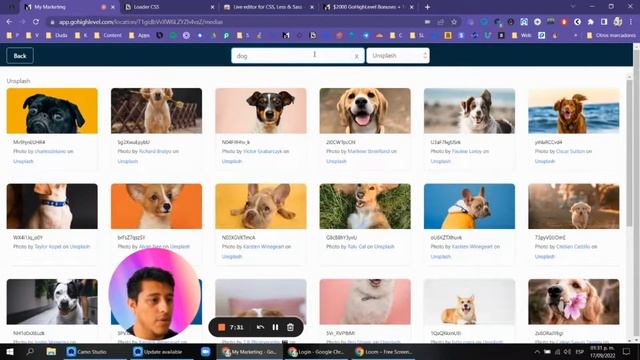
Task: Select the smiling beagle thumbnail
Action: pyautogui.click(x=365, y=111)
